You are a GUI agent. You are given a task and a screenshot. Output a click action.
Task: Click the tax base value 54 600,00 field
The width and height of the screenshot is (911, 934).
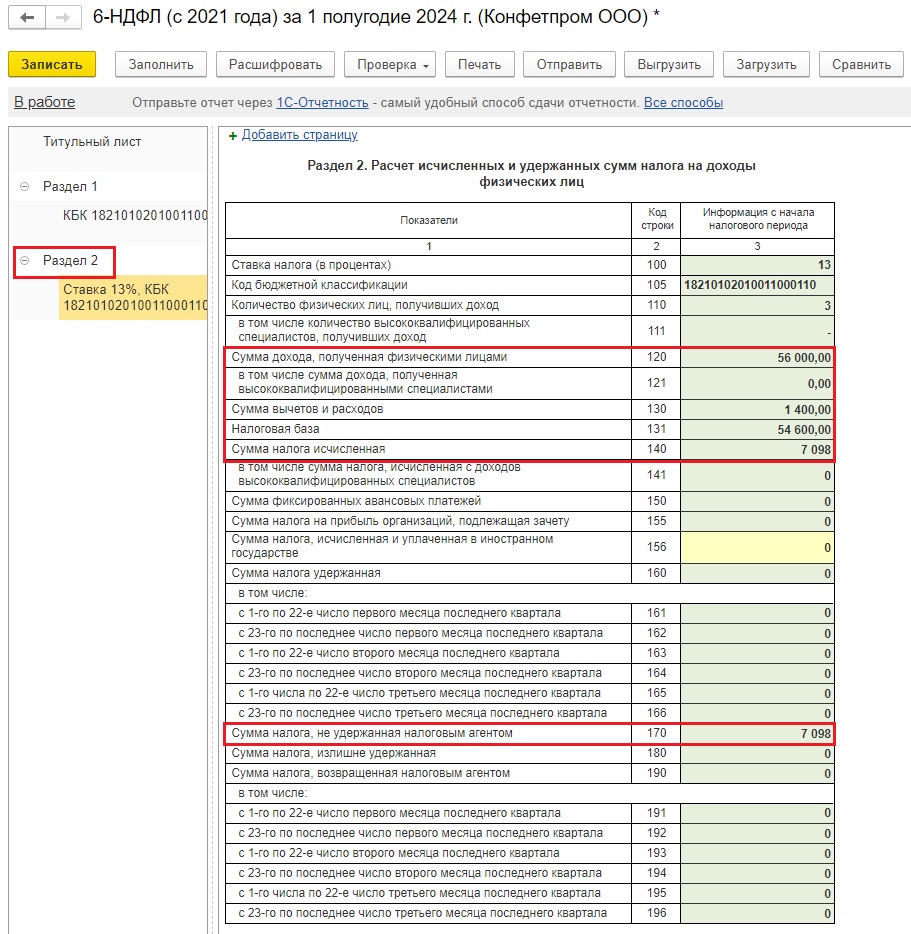point(757,429)
